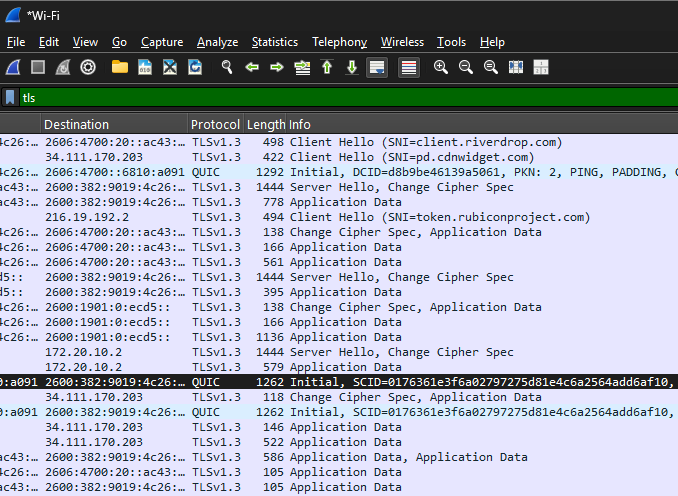Viewport: 678px width, 496px height.
Task: Open the Statistics menu
Action: 275,42
